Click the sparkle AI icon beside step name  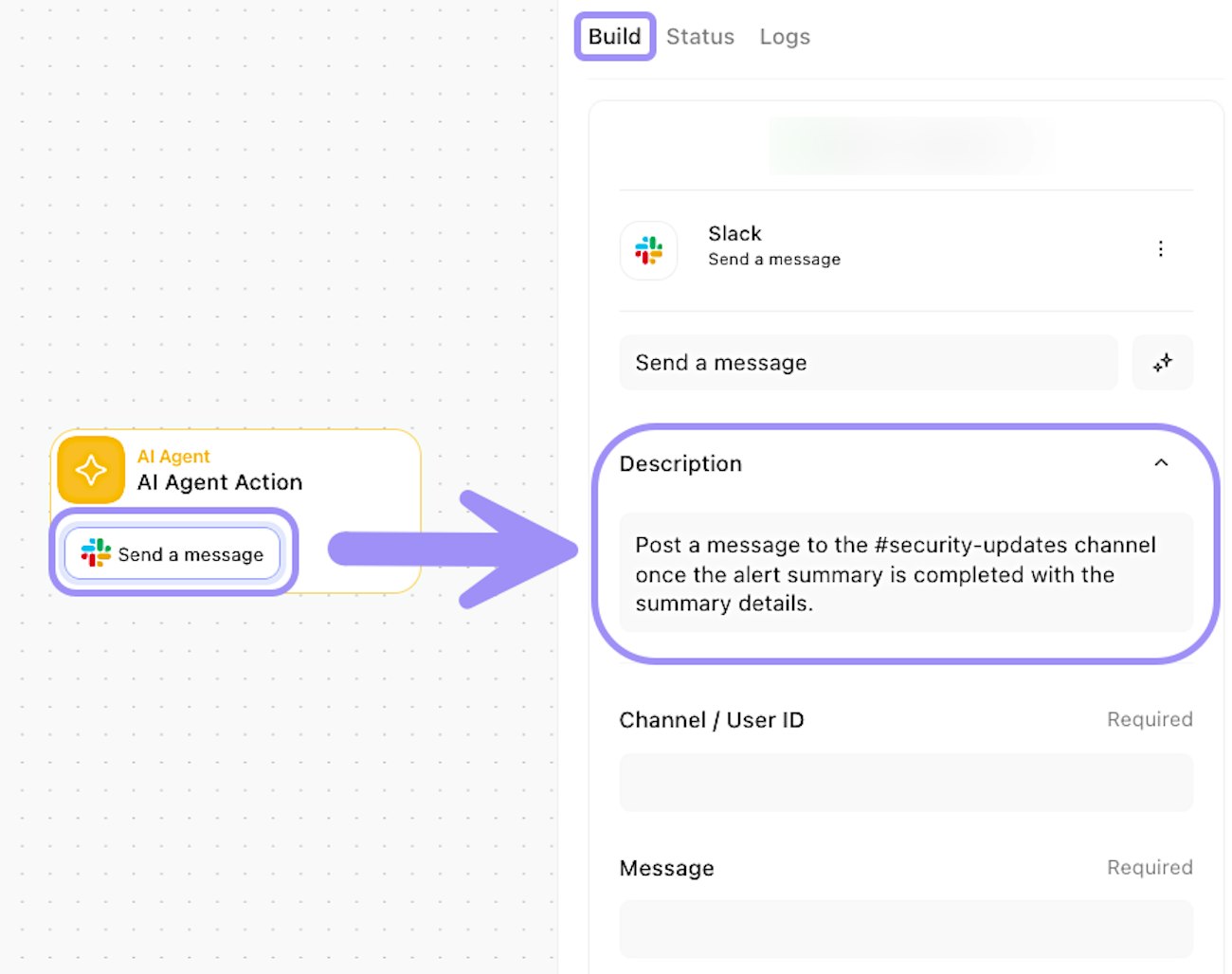pos(1162,363)
